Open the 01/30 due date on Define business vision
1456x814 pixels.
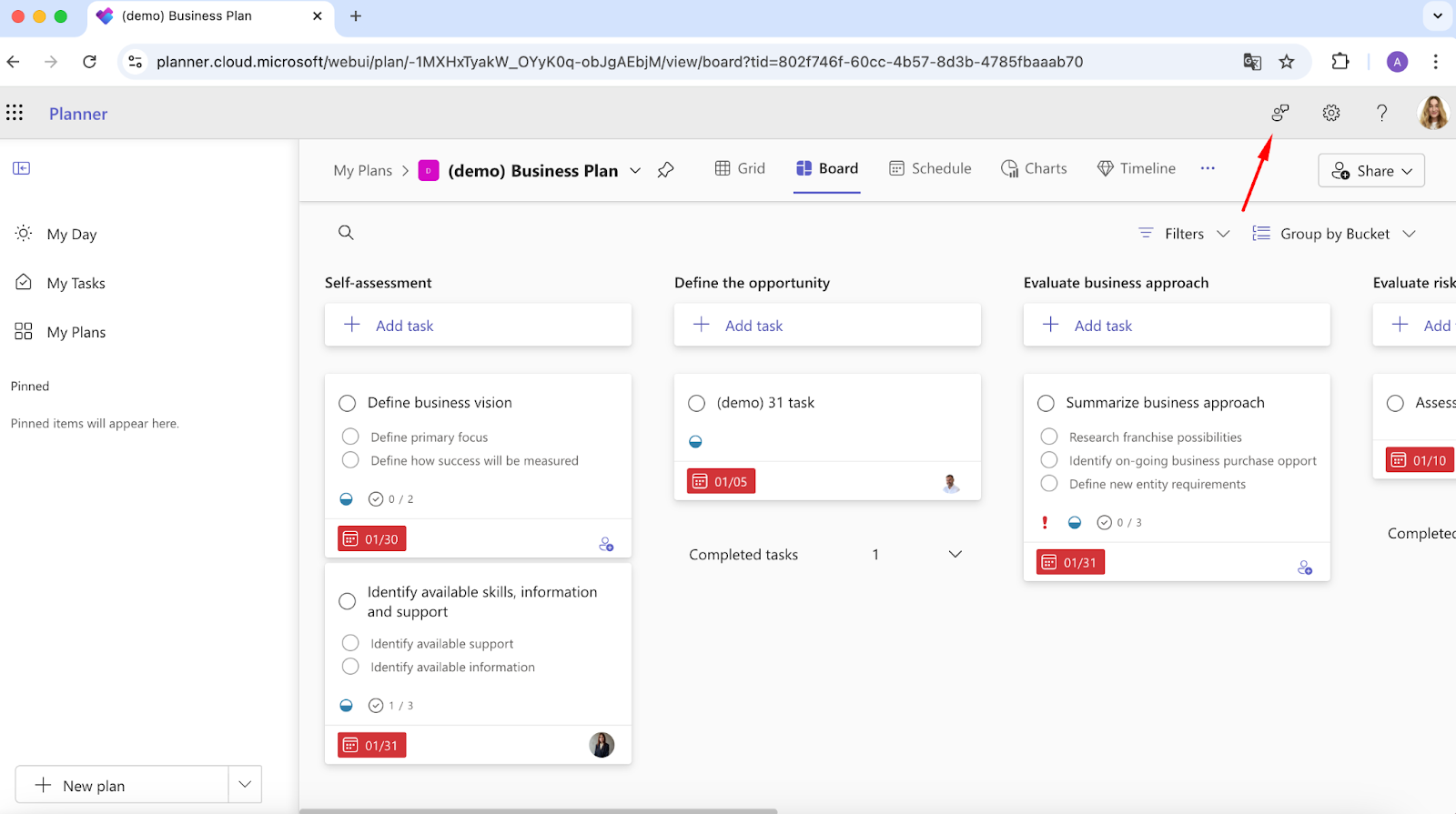[x=372, y=539]
